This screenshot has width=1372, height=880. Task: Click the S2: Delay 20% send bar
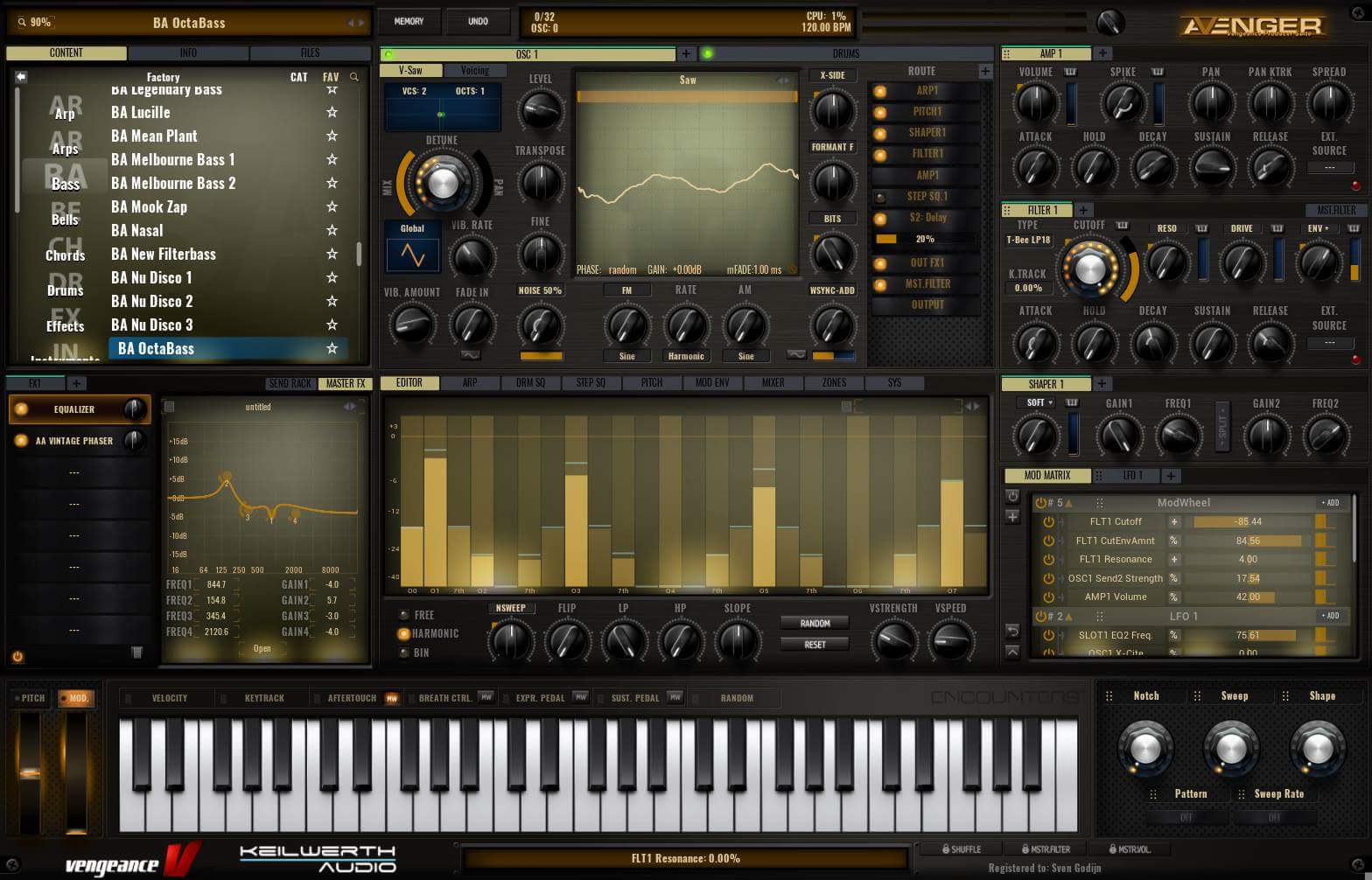click(926, 239)
